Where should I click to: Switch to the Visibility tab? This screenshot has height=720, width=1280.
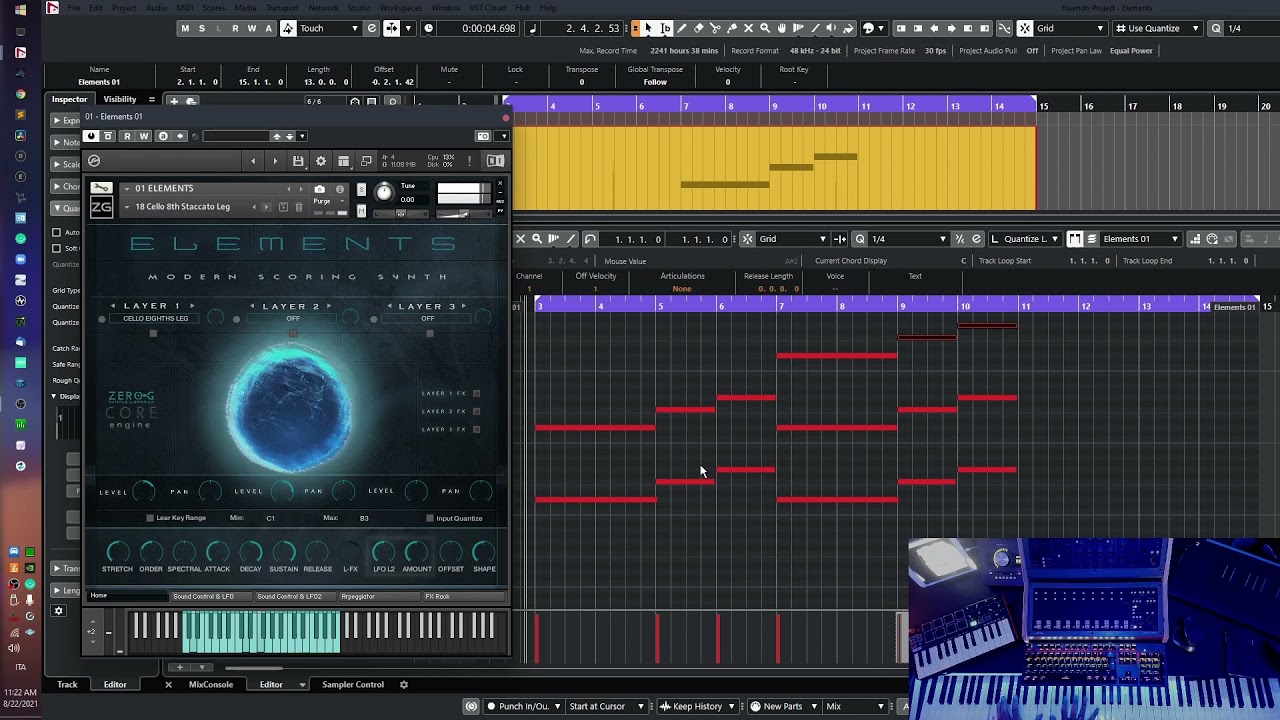[119, 99]
